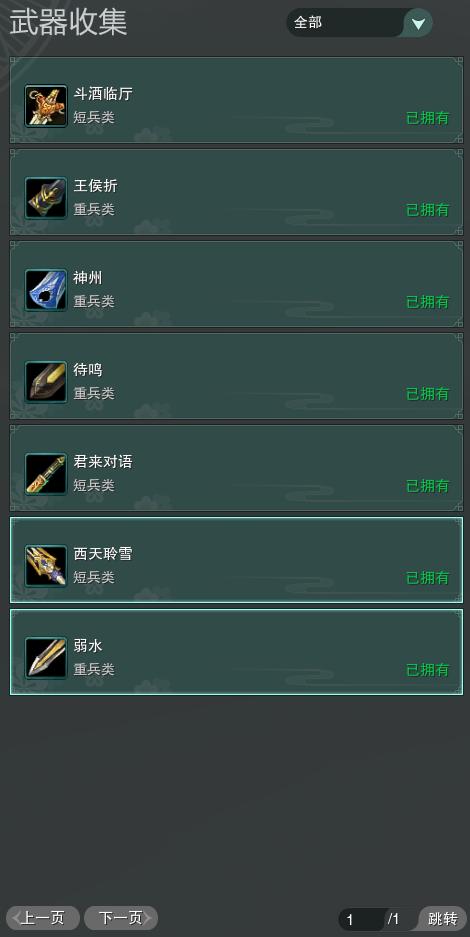The width and height of the screenshot is (470, 937).
Task: Open the 全部 category combo box
Action: click(x=359, y=23)
